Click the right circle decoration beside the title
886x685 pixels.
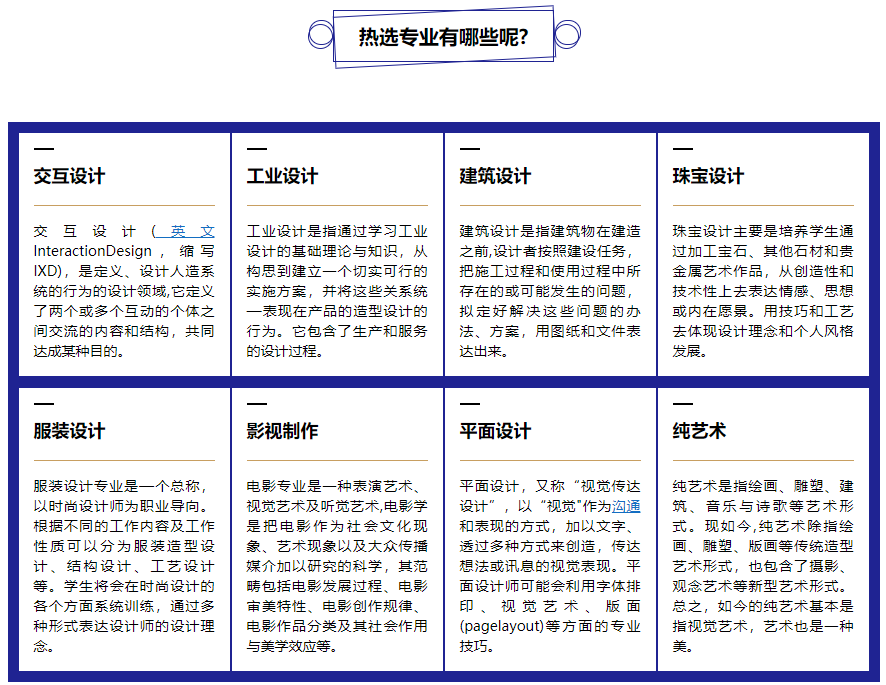pos(567,36)
